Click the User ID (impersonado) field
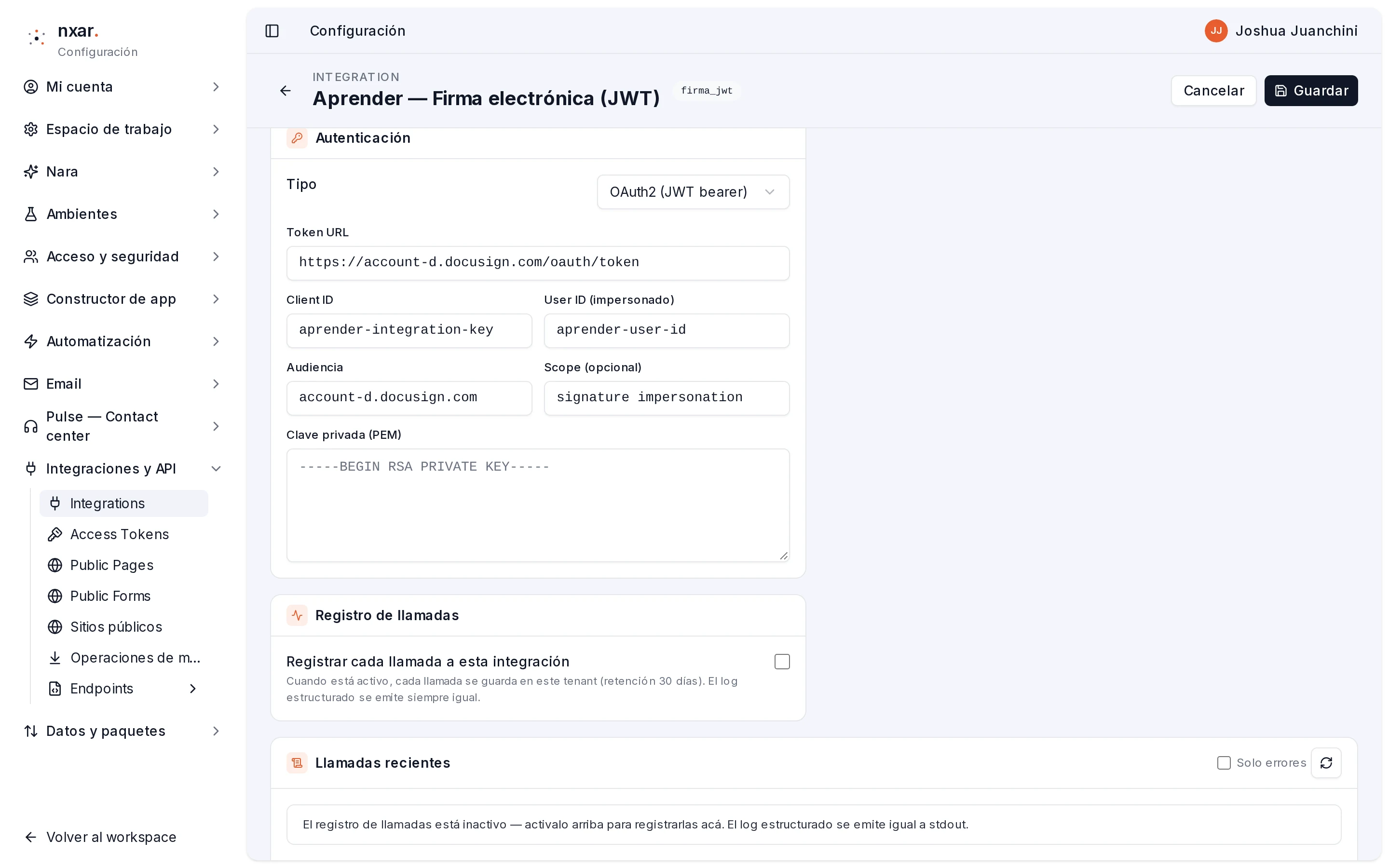 [x=667, y=331]
